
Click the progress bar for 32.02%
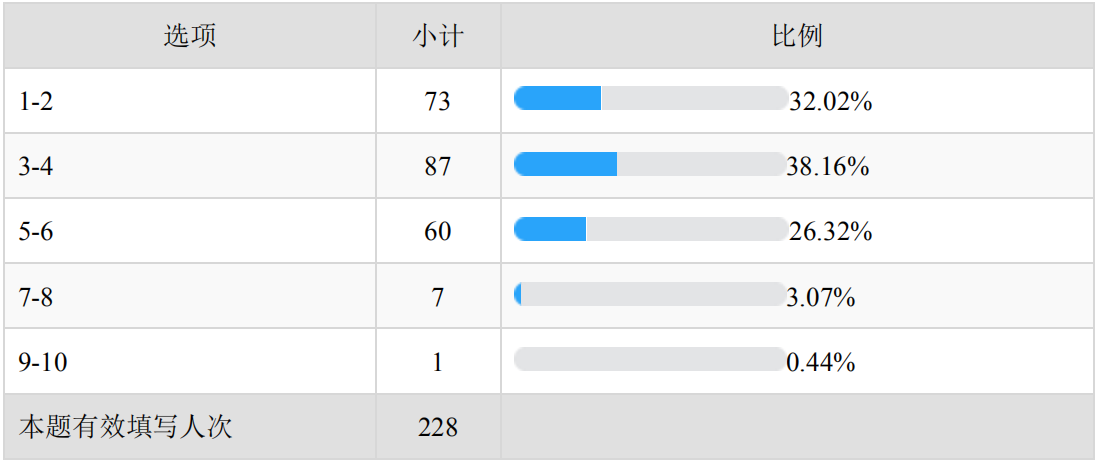pyautogui.click(x=650, y=99)
